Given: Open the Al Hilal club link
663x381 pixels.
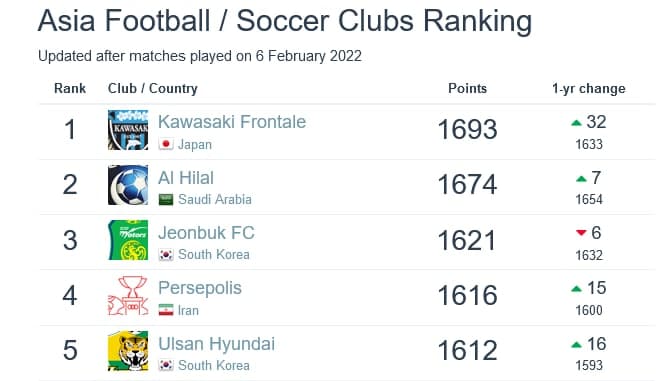Looking at the screenshot, I should tap(186, 178).
